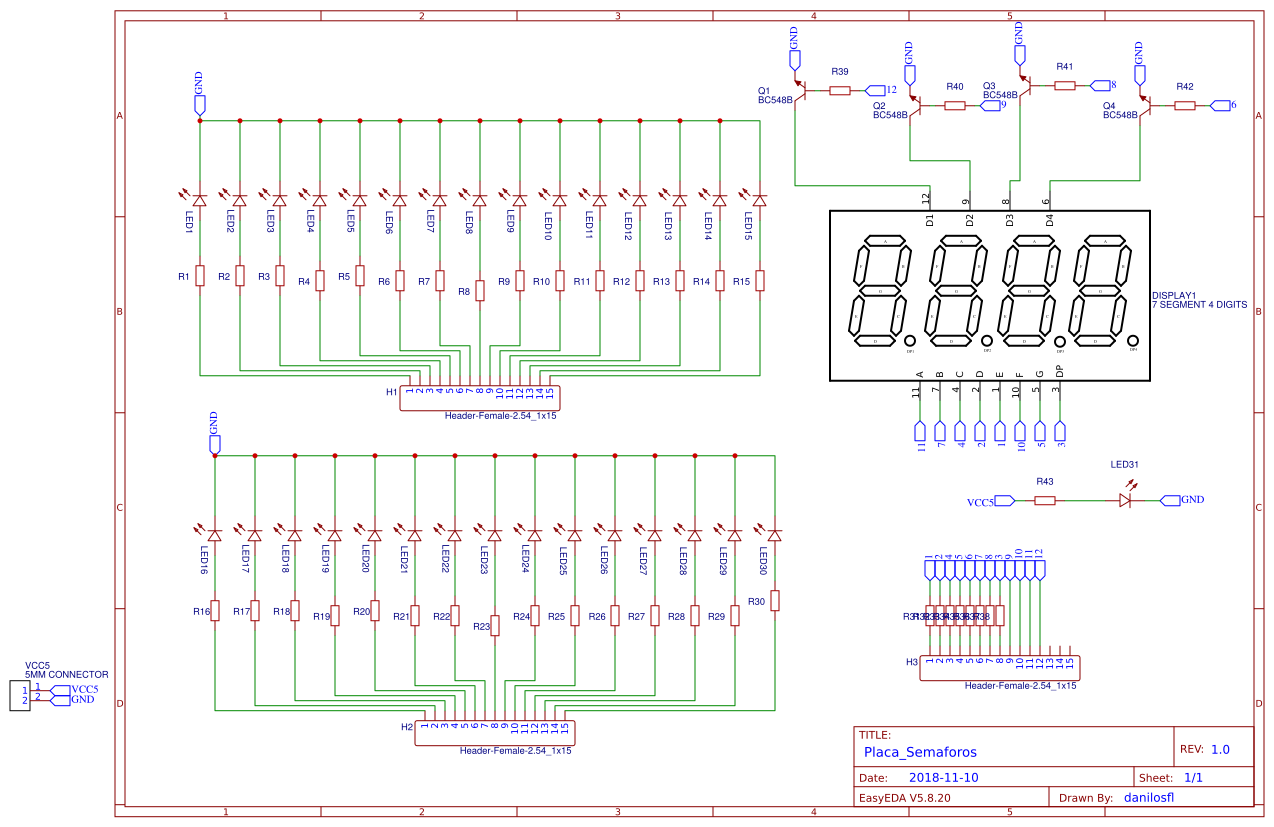Viewport: 1274px width, 827px height.
Task: Select the H2 female header connector
Action: 495,733
